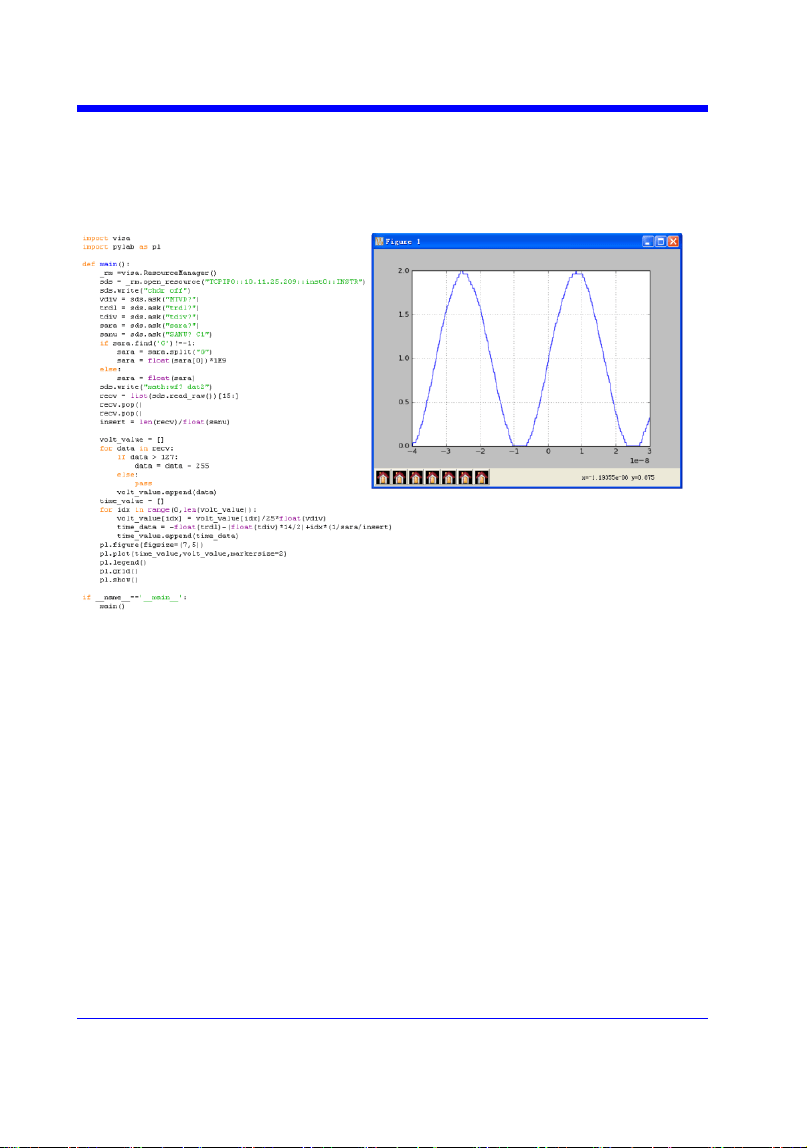
Task: Click the Figure 1 window title icon
Action: [x=379, y=241]
